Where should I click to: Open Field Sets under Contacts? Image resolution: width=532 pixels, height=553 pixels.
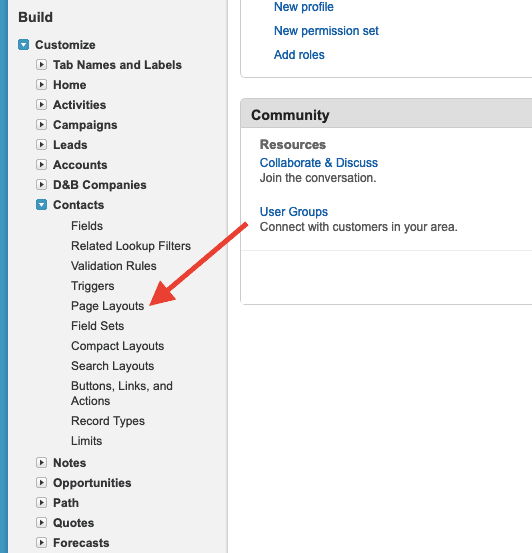click(98, 326)
